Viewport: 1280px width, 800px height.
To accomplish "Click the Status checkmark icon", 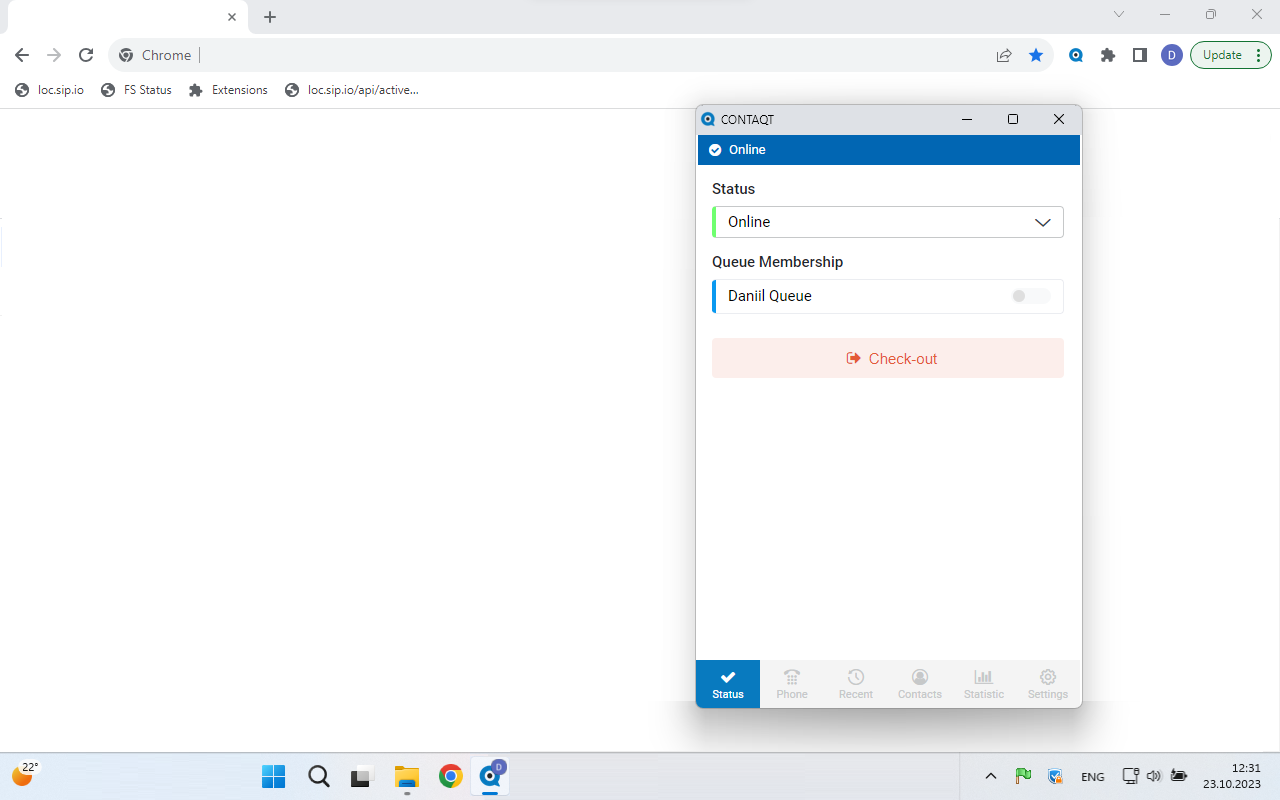I will pyautogui.click(x=727, y=677).
